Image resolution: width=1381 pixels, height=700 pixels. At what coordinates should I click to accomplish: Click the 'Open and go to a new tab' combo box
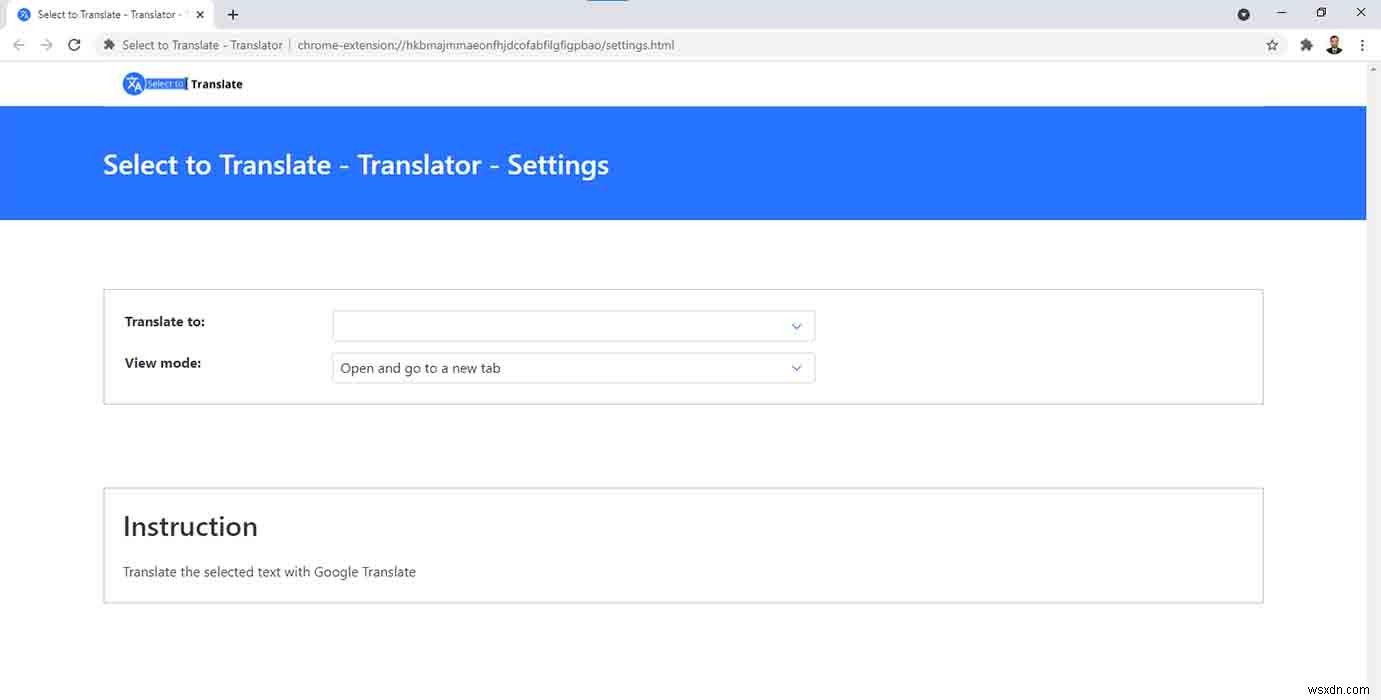(x=573, y=367)
